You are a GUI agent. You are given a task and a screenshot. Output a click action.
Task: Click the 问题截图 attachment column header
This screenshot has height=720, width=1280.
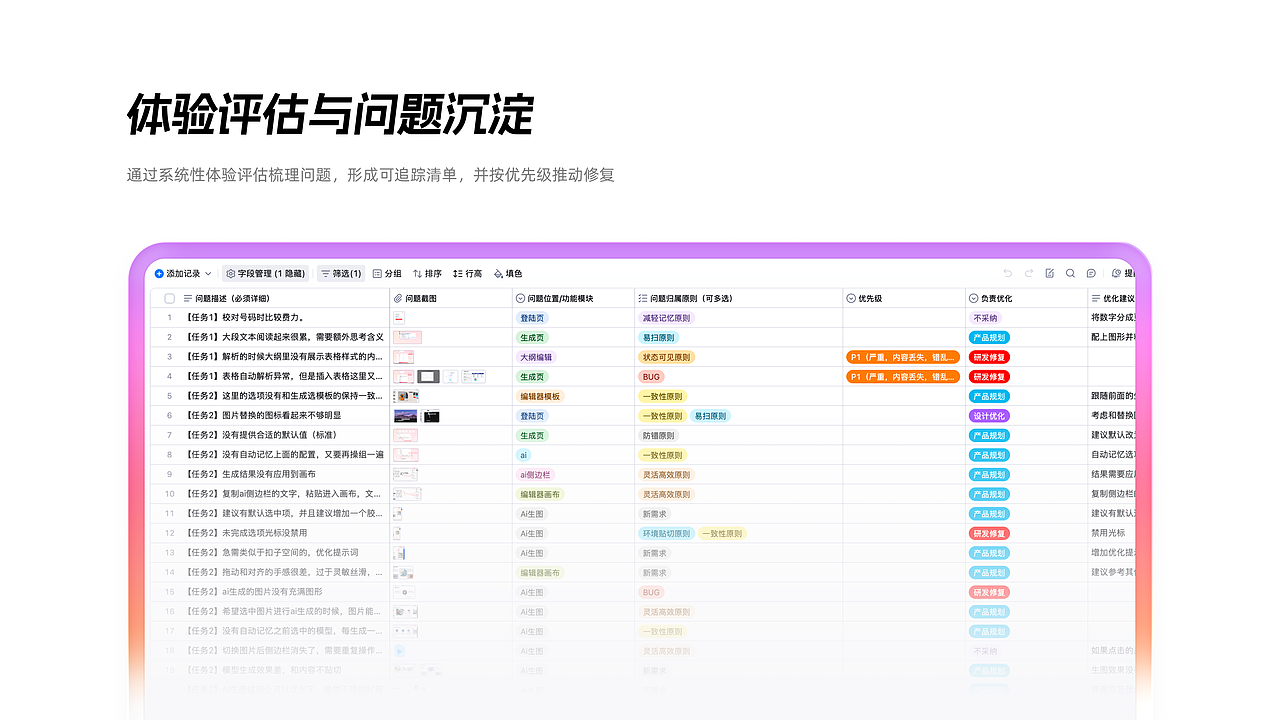tap(451, 298)
